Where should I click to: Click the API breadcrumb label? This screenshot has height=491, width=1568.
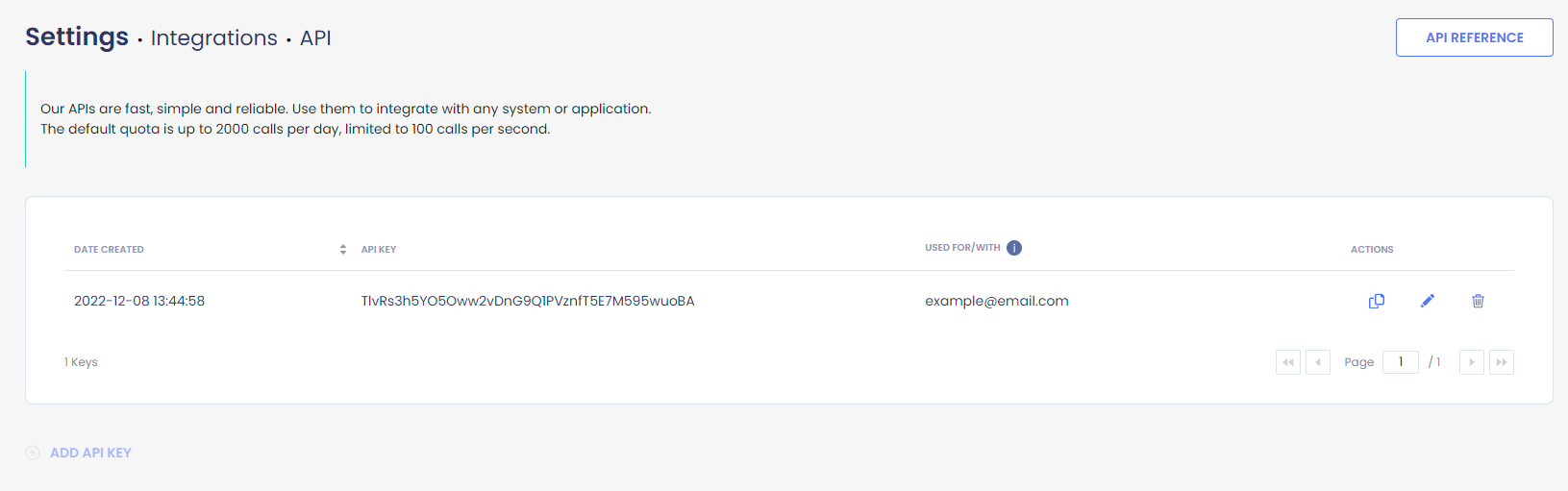(315, 37)
